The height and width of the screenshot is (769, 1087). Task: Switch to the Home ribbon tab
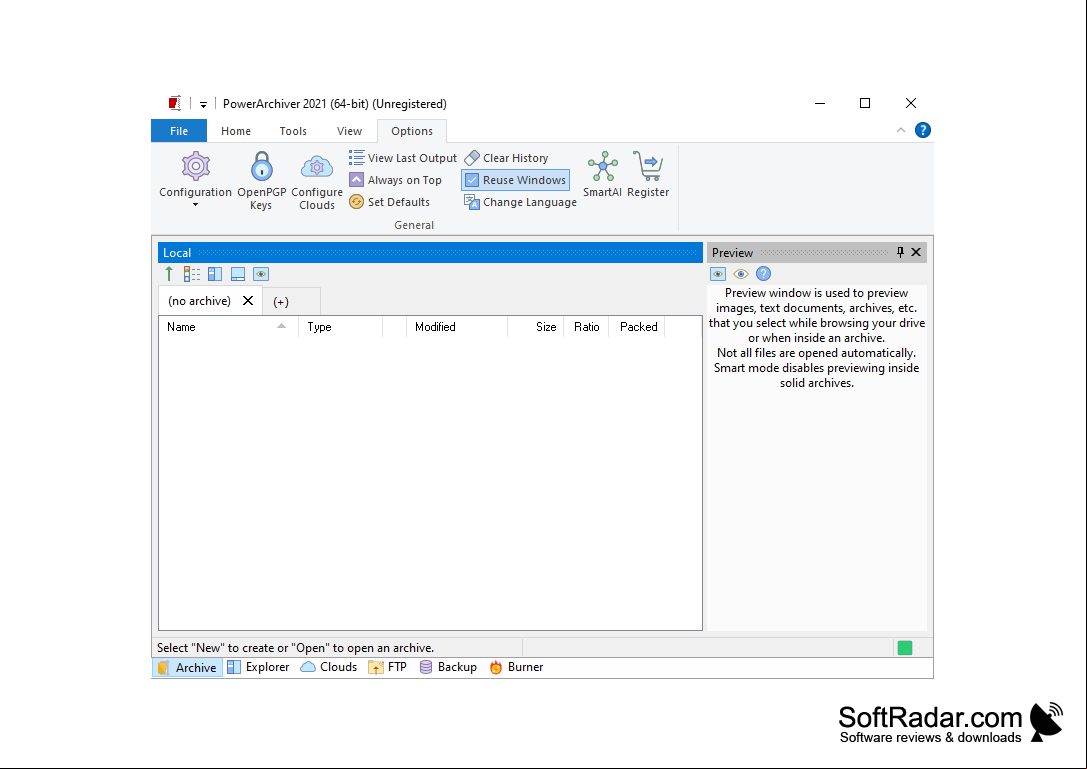click(236, 131)
